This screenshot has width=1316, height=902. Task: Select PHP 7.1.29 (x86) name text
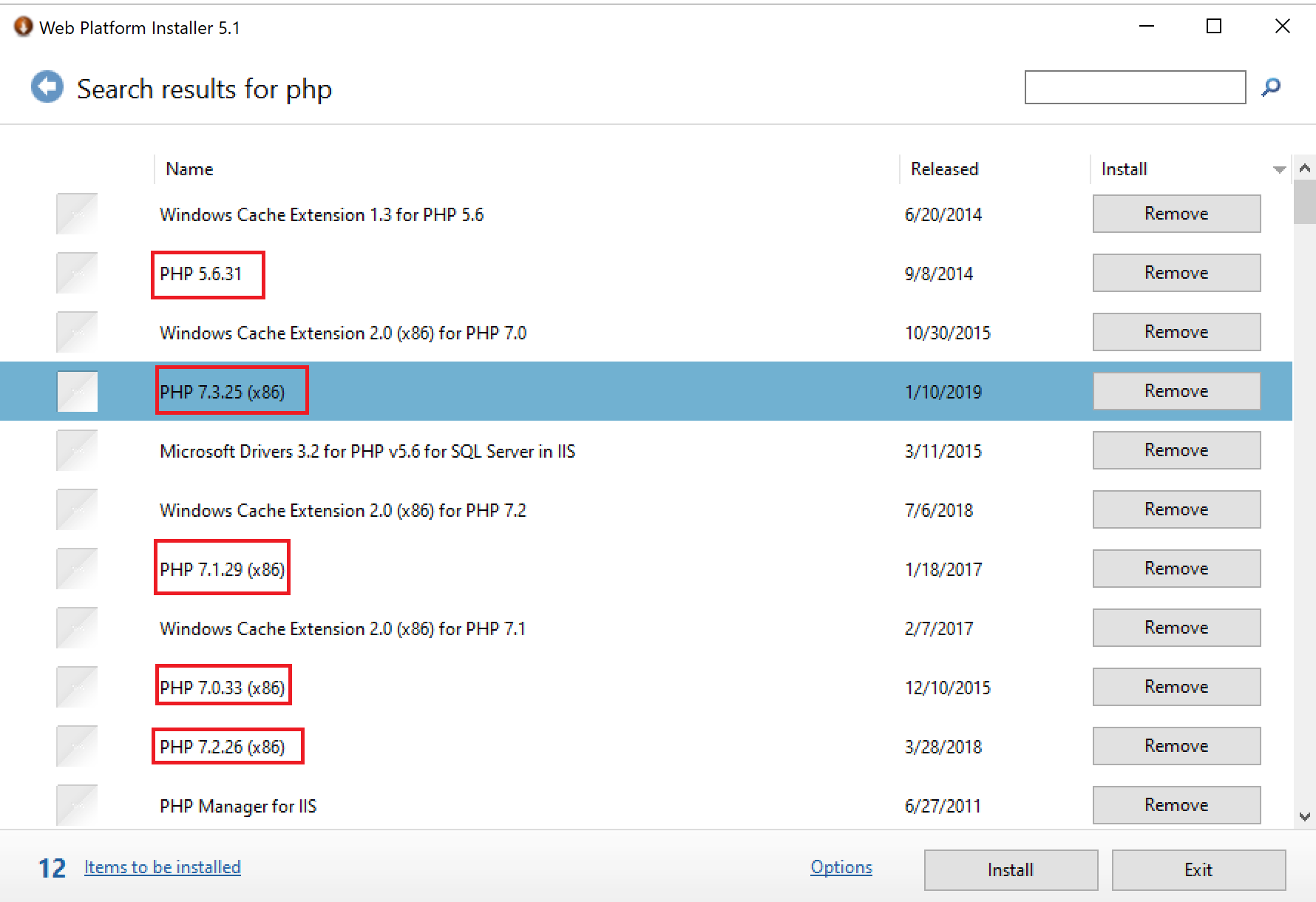(223, 569)
